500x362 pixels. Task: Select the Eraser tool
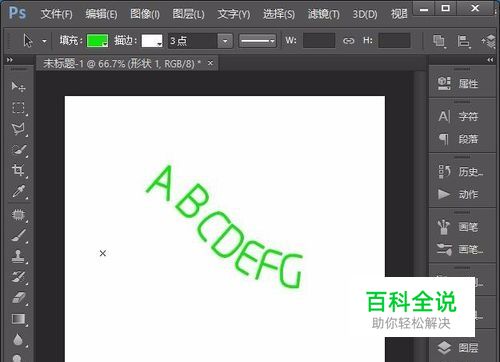click(19, 298)
